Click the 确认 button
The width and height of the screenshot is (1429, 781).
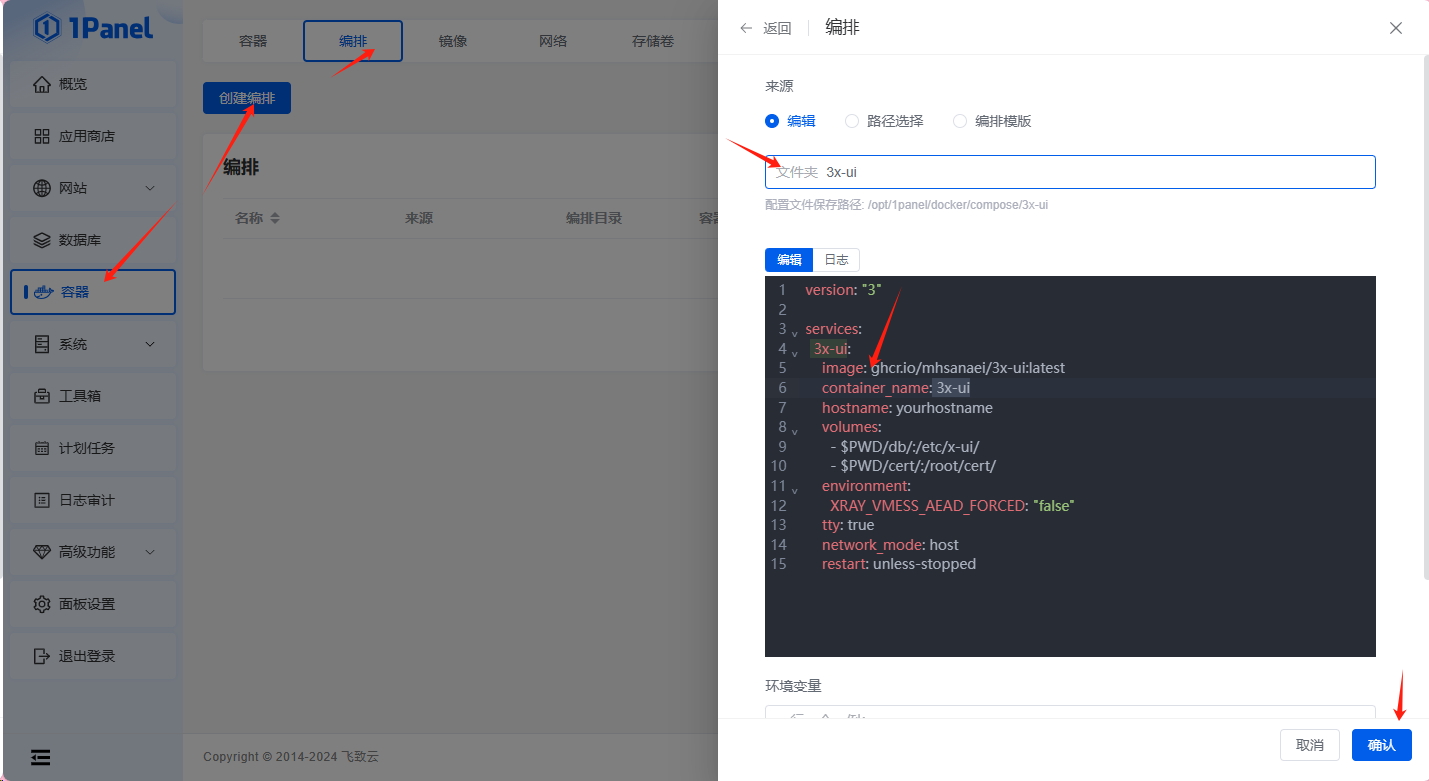[1381, 745]
